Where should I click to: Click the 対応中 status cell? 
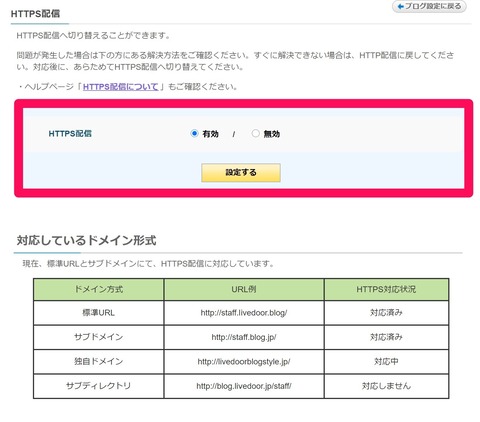[x=386, y=361]
